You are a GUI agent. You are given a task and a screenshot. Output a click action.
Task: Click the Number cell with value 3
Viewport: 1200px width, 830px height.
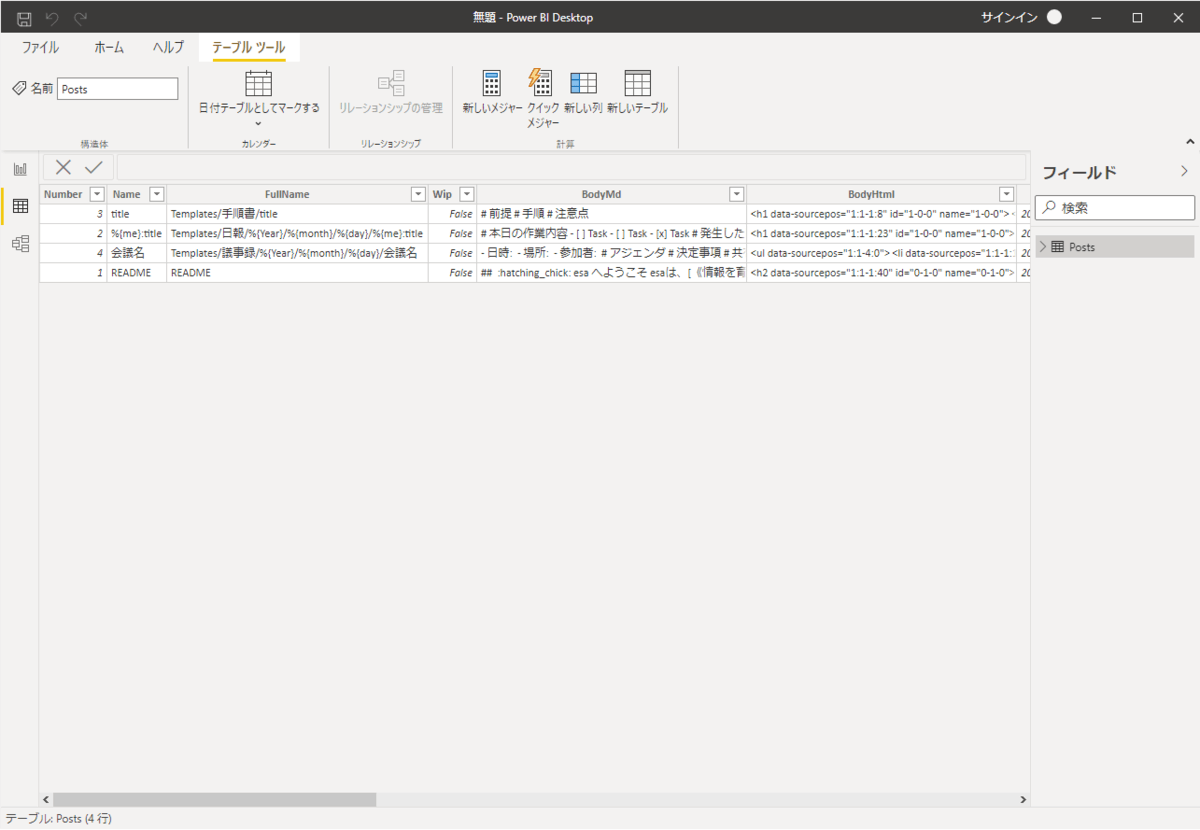(x=73, y=214)
